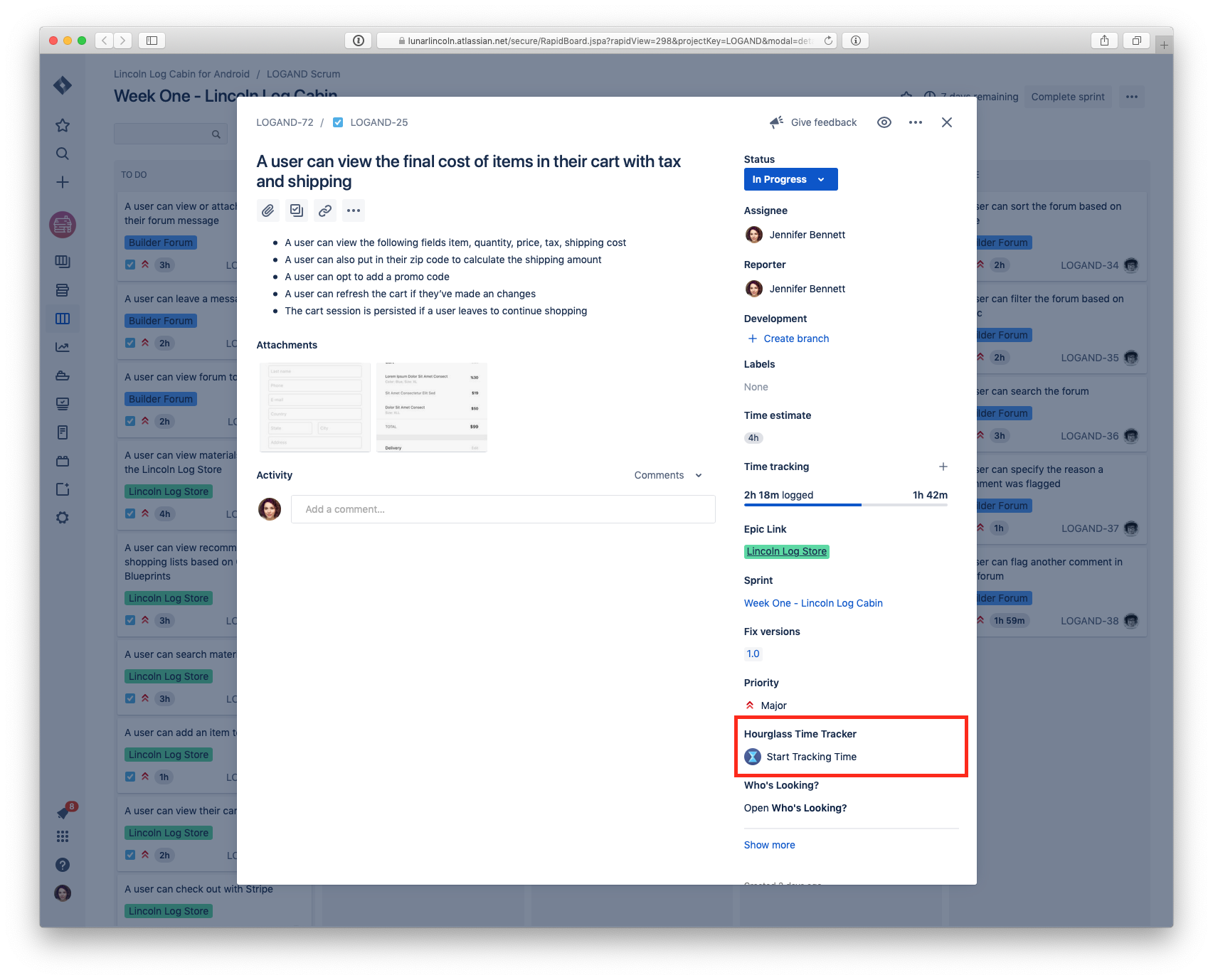Expand the Comments activity filter dropdown

point(668,475)
